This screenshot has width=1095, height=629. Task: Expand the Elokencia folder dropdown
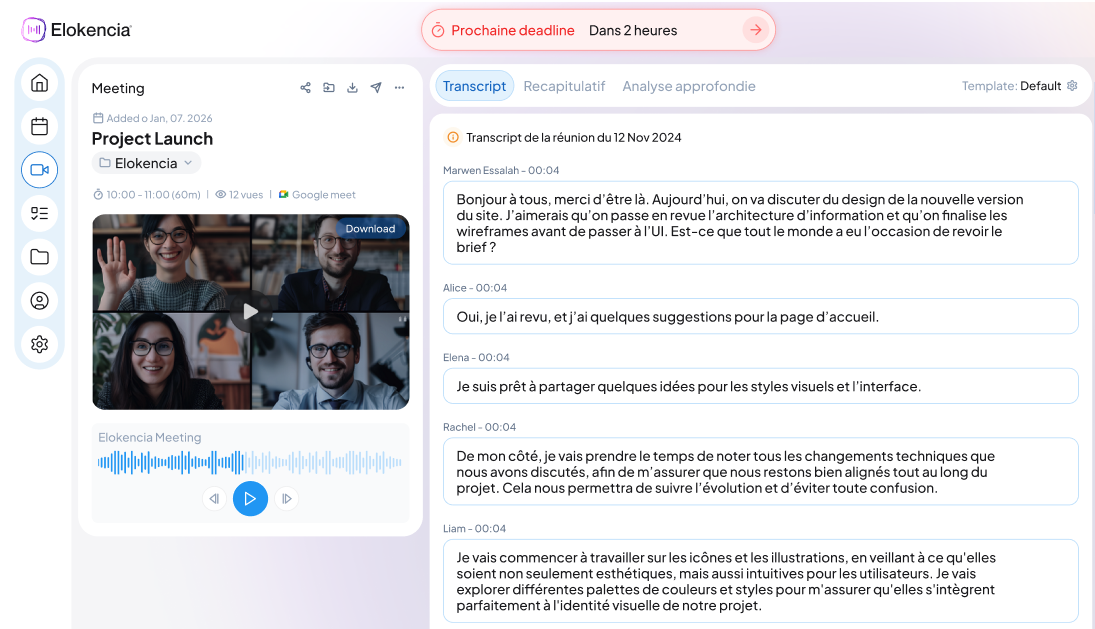pyautogui.click(x=147, y=163)
